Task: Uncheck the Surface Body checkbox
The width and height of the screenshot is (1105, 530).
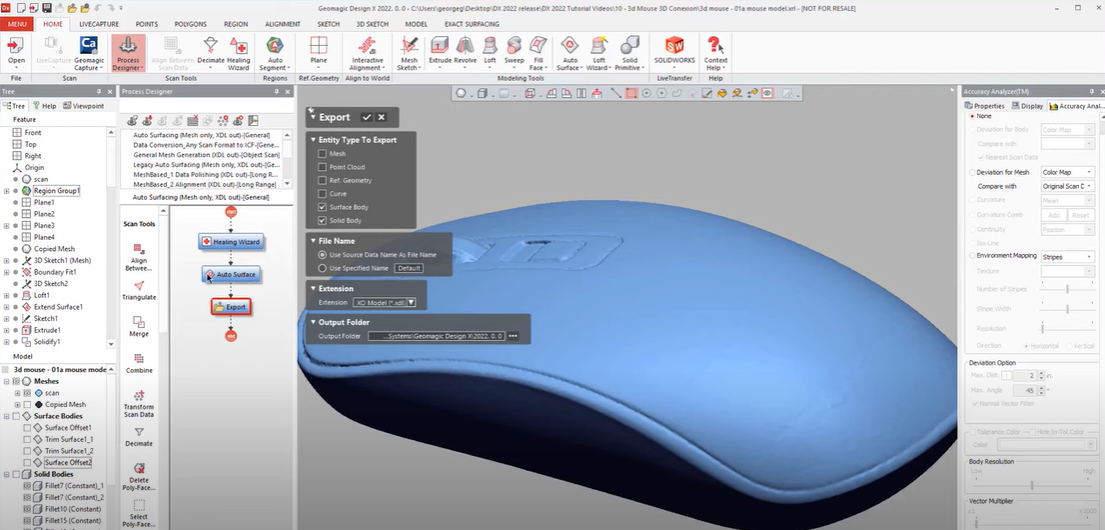Action: pyautogui.click(x=322, y=207)
